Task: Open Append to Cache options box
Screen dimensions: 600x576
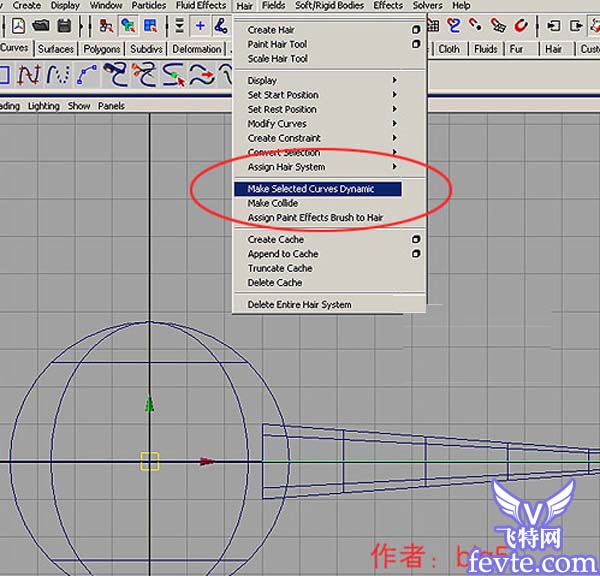Action: (x=416, y=254)
